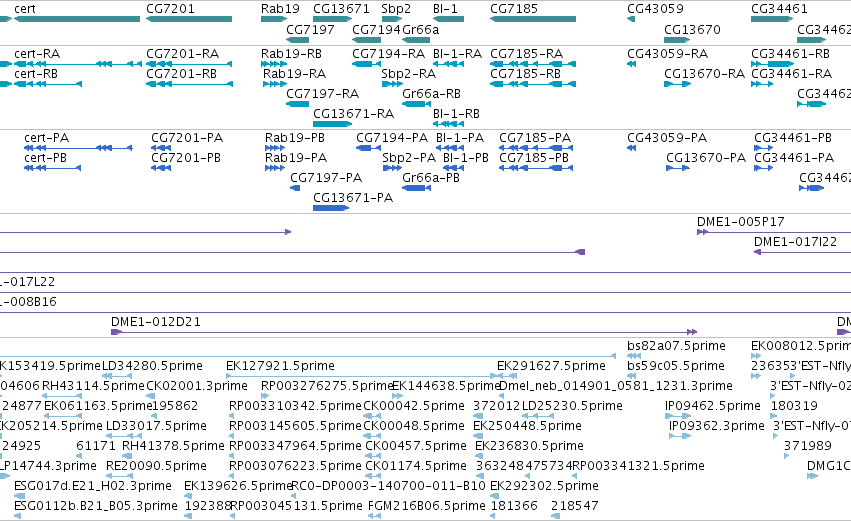Select the cert-RB transcript label
Image resolution: width=851 pixels, height=521 pixels.
[36, 73]
